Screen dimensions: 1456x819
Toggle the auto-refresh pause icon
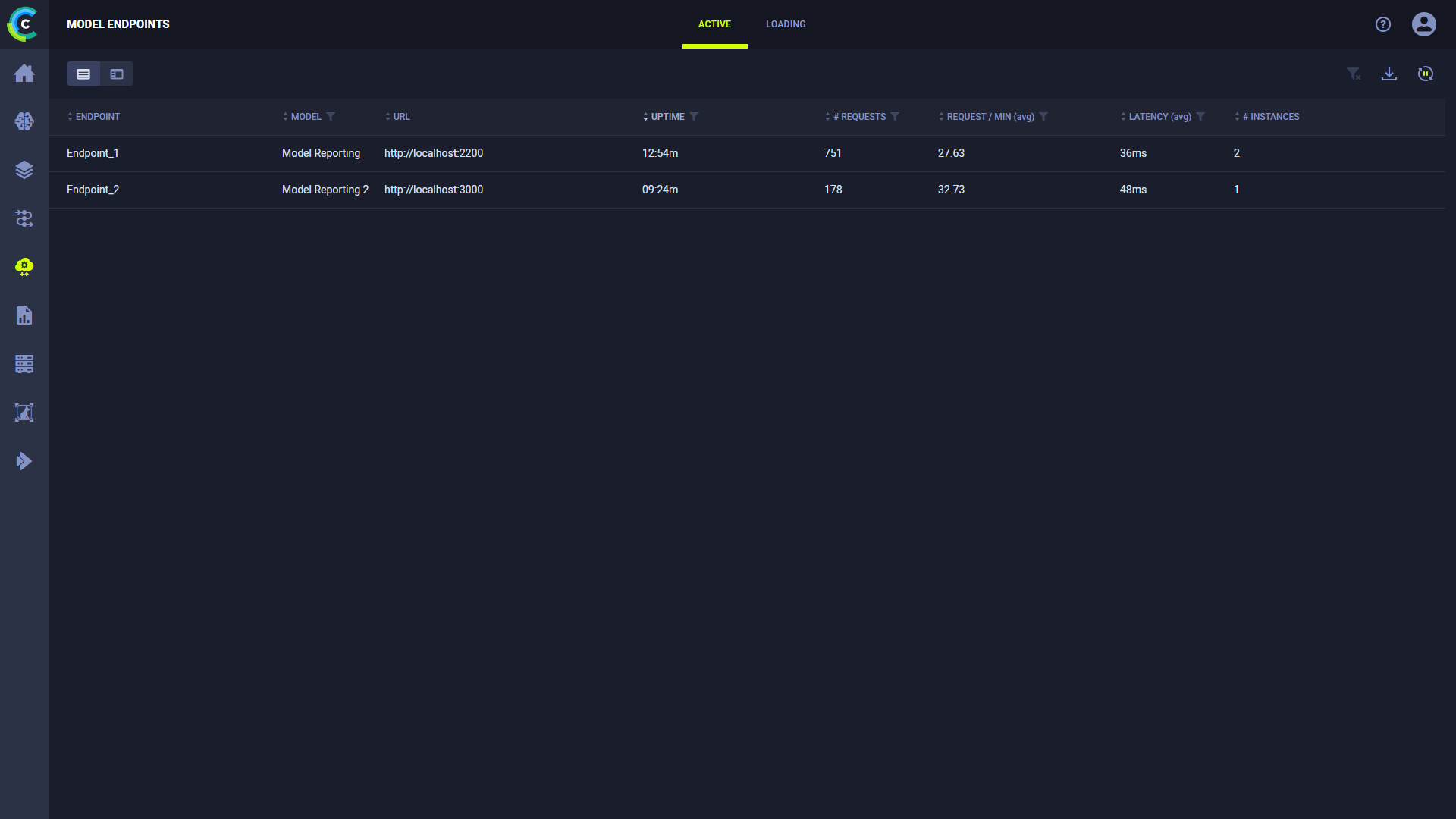(1425, 74)
